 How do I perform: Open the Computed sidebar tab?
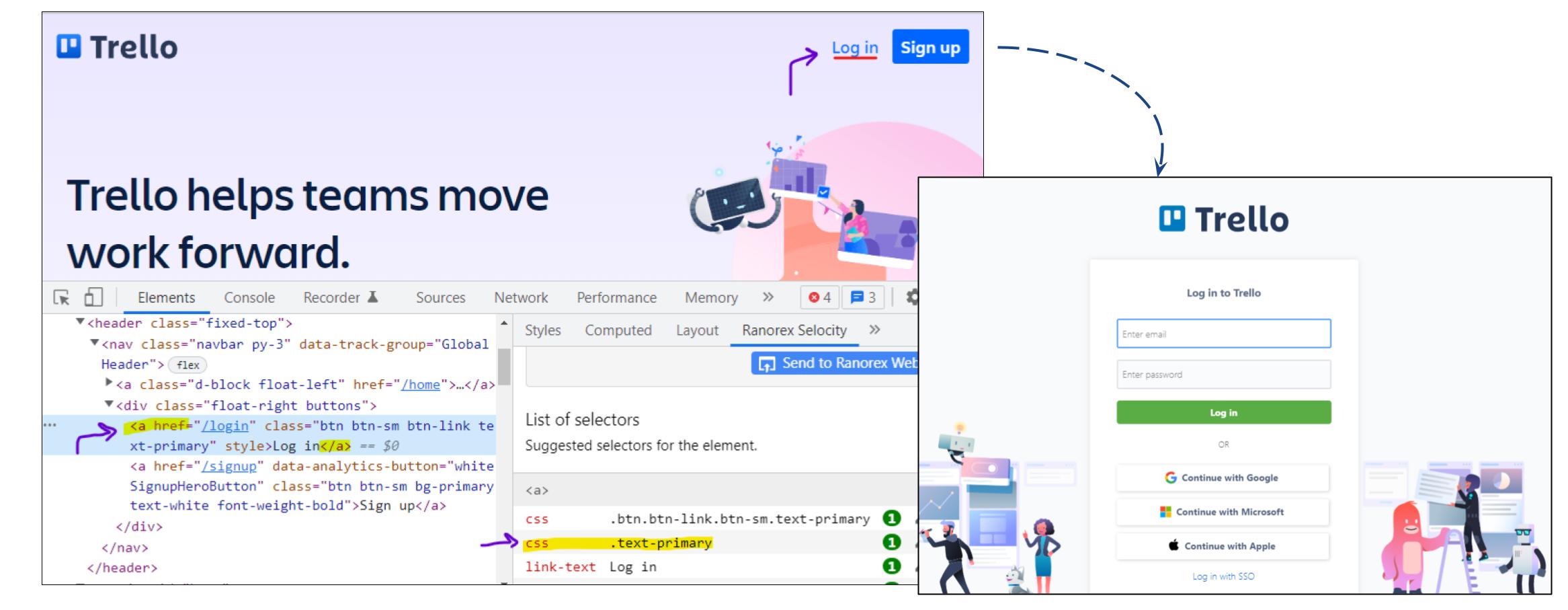(618, 330)
